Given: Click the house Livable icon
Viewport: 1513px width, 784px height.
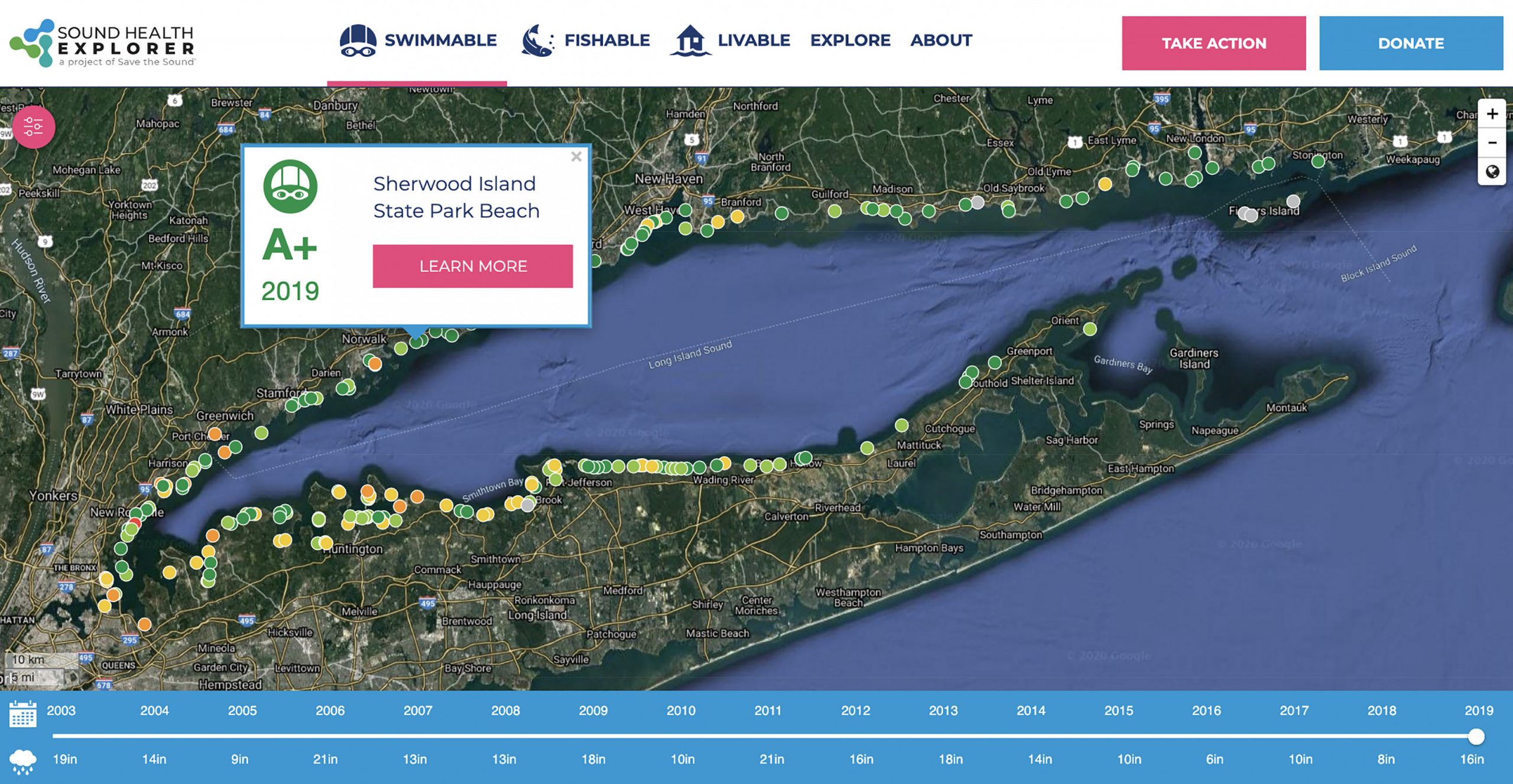Looking at the screenshot, I should click(690, 41).
